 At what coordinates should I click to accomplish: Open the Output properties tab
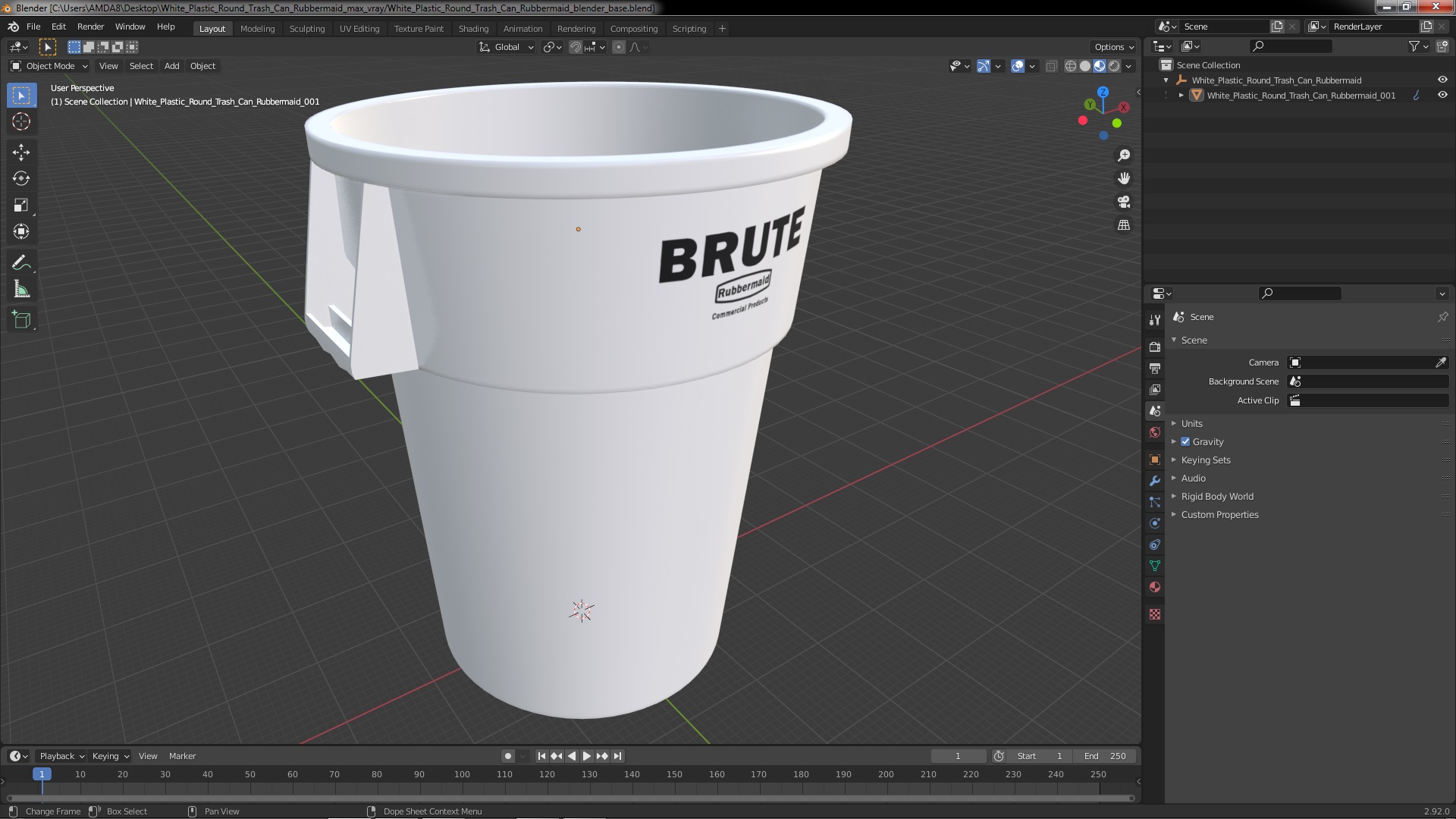tap(1155, 368)
